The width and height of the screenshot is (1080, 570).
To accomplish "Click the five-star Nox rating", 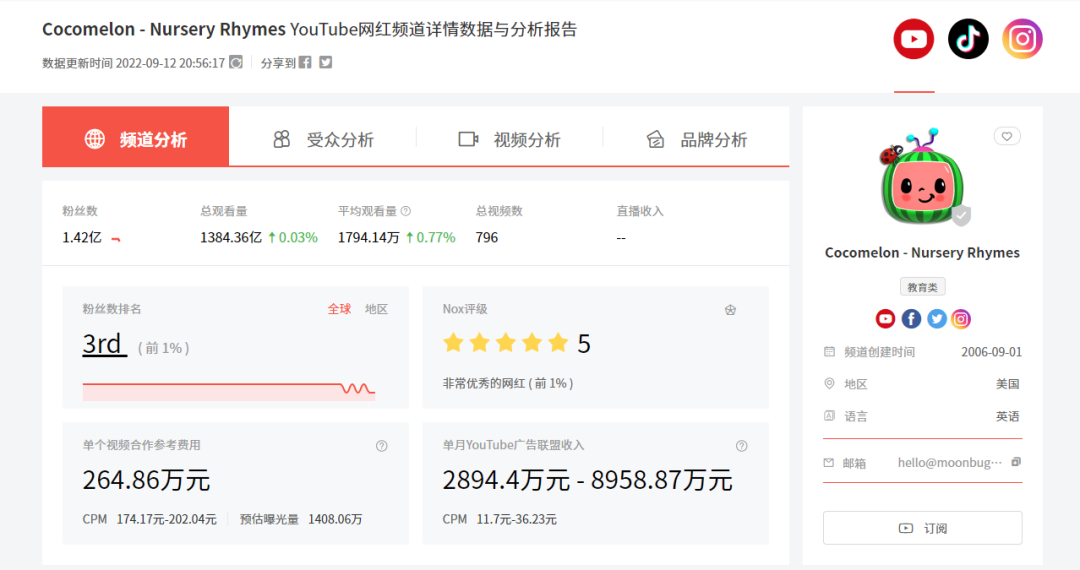I will coord(506,342).
